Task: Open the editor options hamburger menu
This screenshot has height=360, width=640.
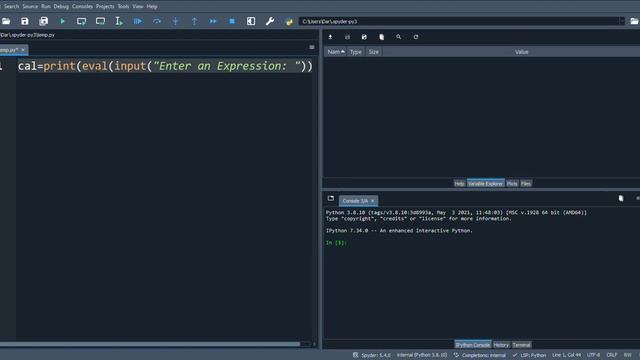Action: pos(312,47)
